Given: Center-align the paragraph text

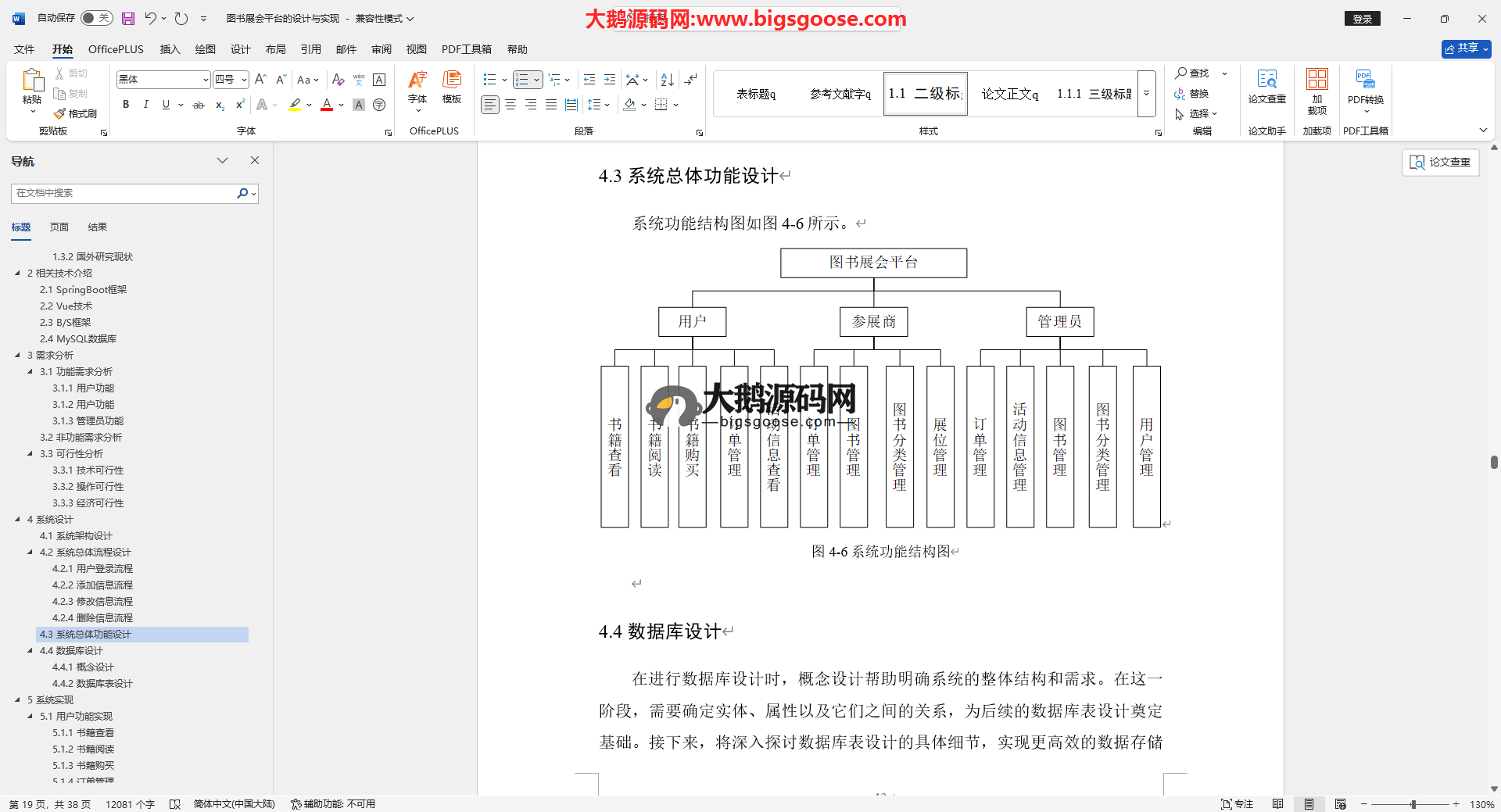Looking at the screenshot, I should click(510, 105).
